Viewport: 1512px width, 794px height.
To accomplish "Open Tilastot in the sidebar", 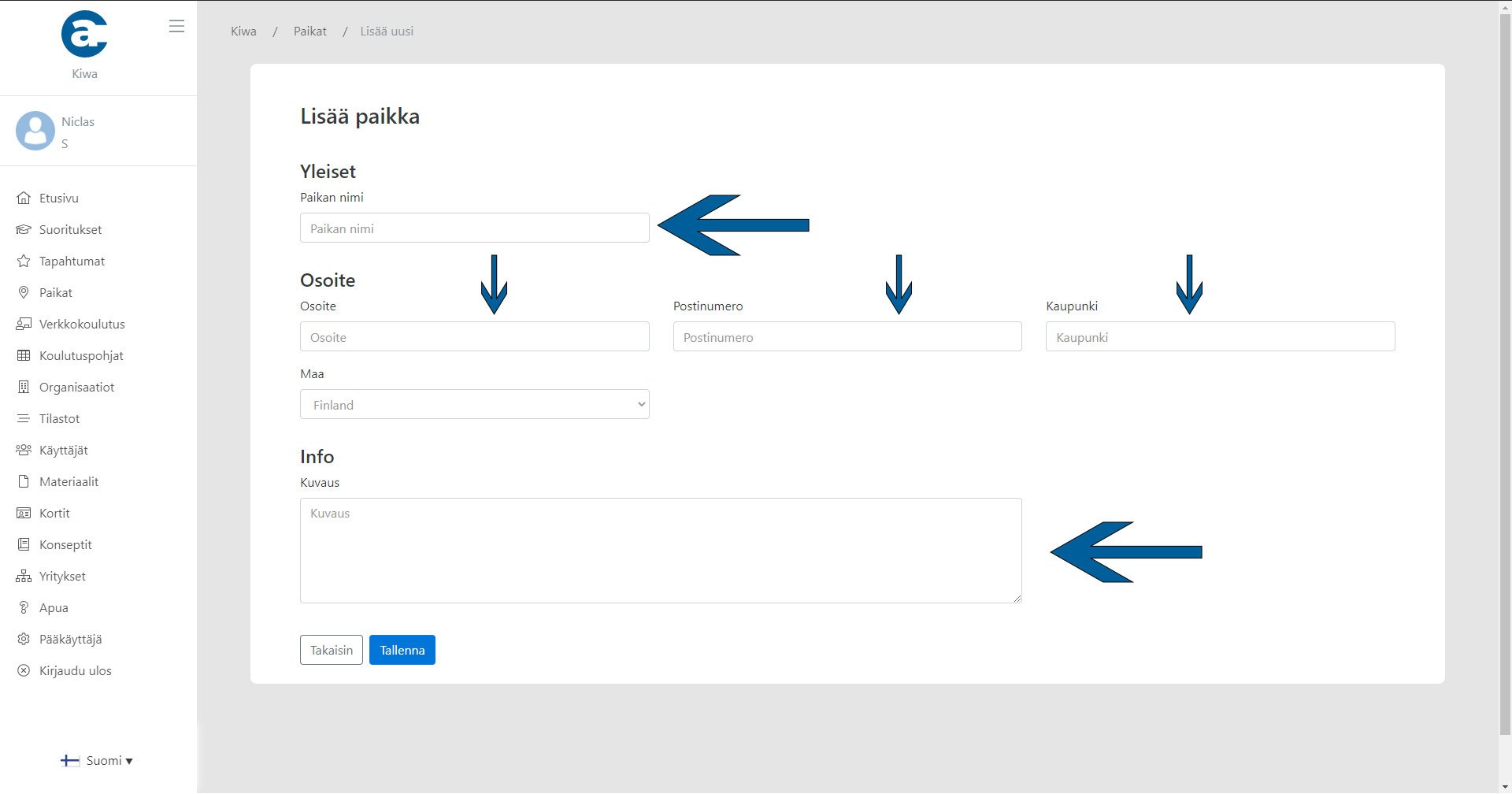I will [x=59, y=419].
